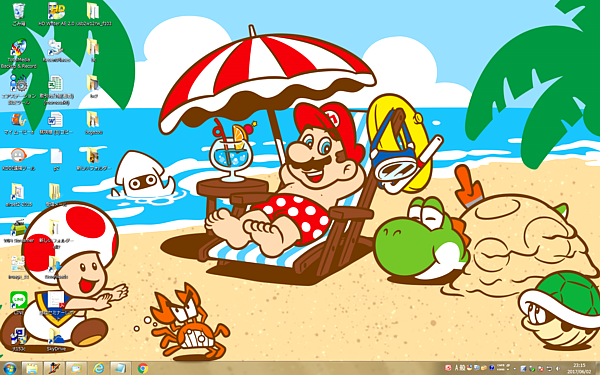Screen dimensions: 600x375
Task: Click the Action Center flag tray icon
Action: [x=540, y=369]
